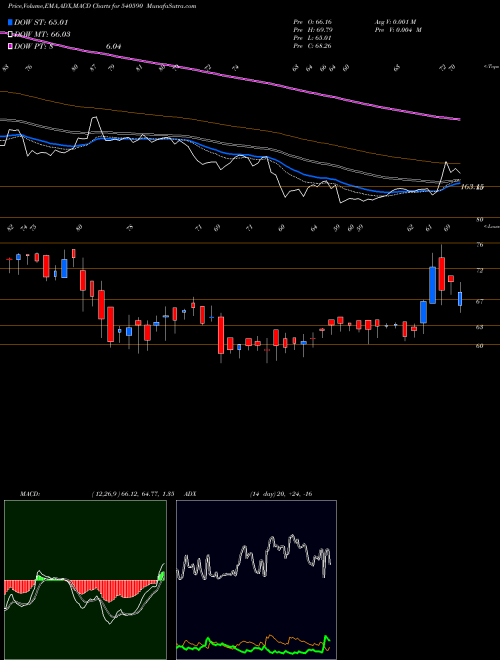Click the latest blue candlestick on the right
The image size is (500, 660).
pyautogui.click(x=460, y=298)
